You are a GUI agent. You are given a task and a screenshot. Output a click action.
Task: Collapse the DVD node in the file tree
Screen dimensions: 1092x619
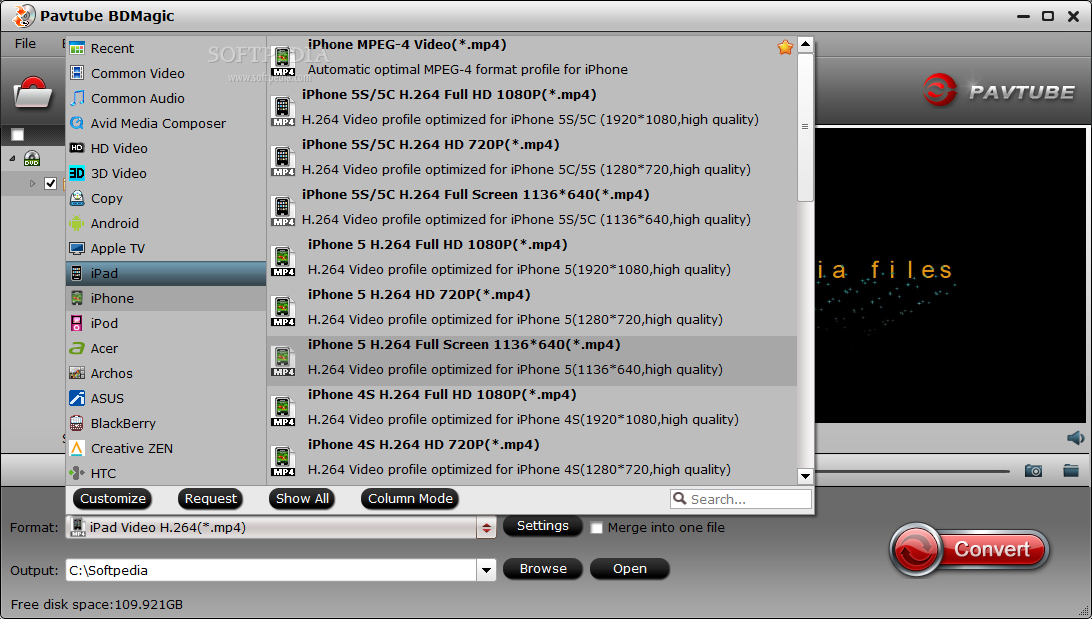(x=12, y=159)
